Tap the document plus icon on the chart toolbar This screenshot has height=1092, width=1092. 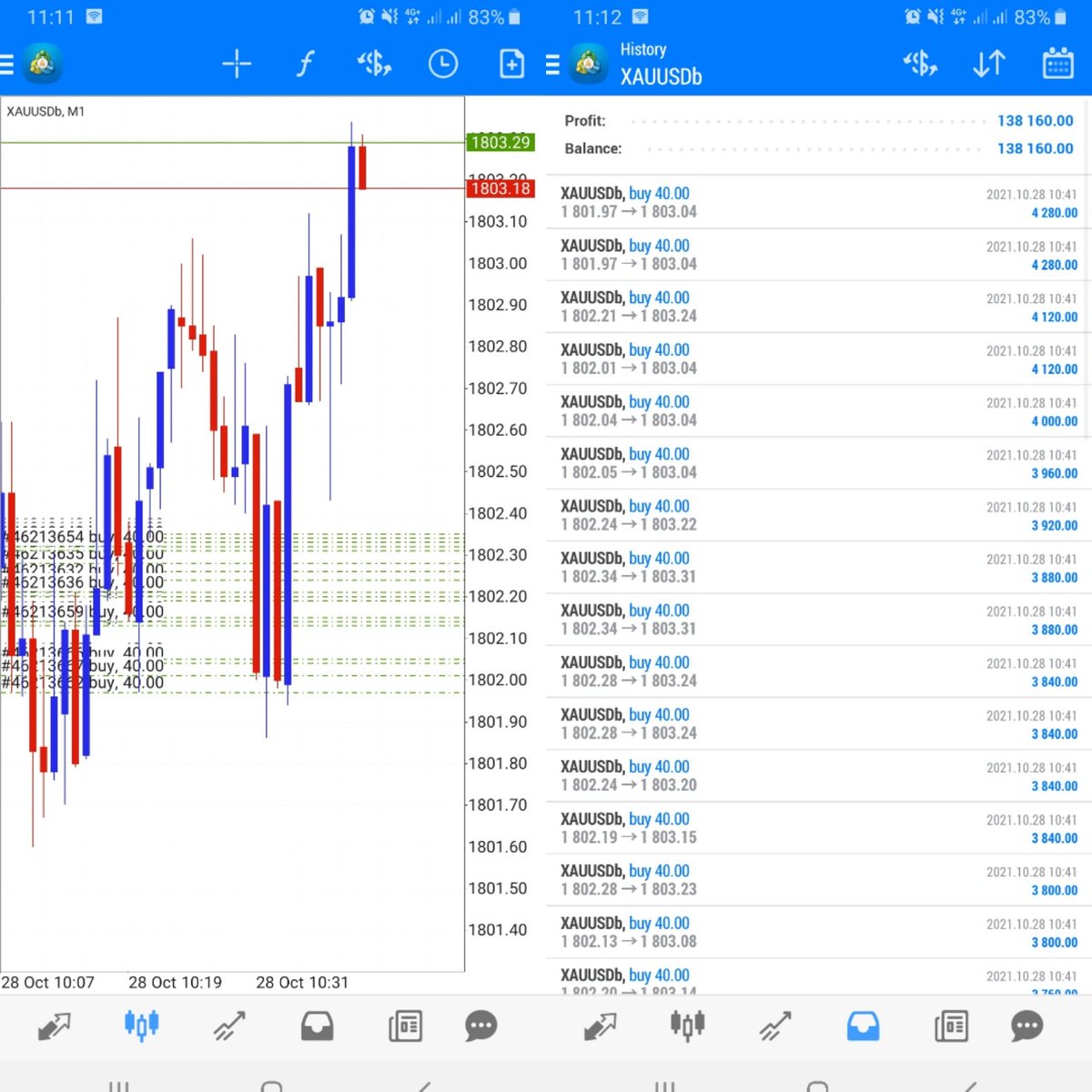[512, 64]
